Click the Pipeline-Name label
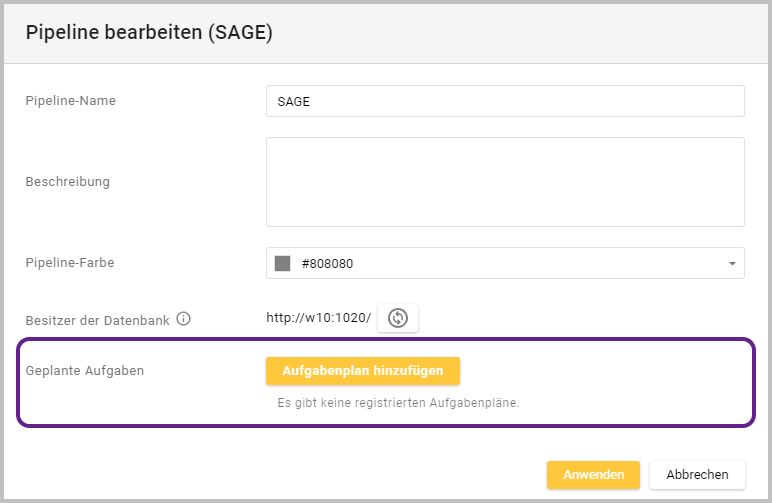 click(x=70, y=101)
